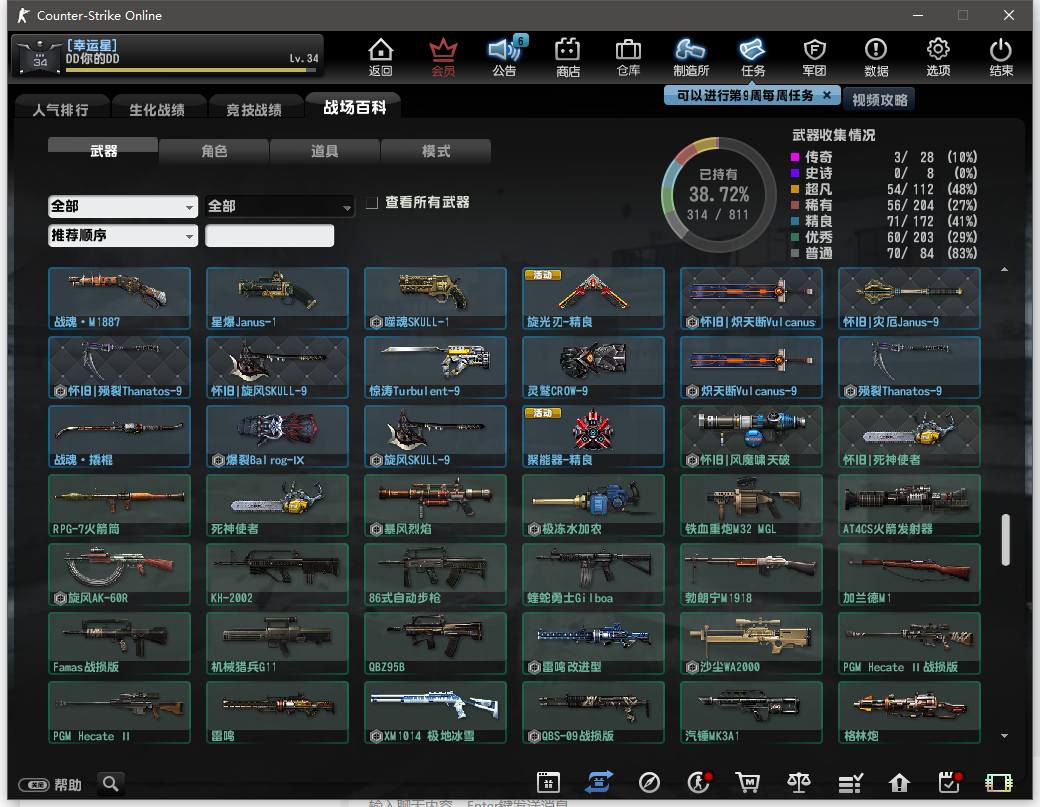Open the 公告 announcements speaker icon
This screenshot has height=807, width=1040.
[505, 57]
